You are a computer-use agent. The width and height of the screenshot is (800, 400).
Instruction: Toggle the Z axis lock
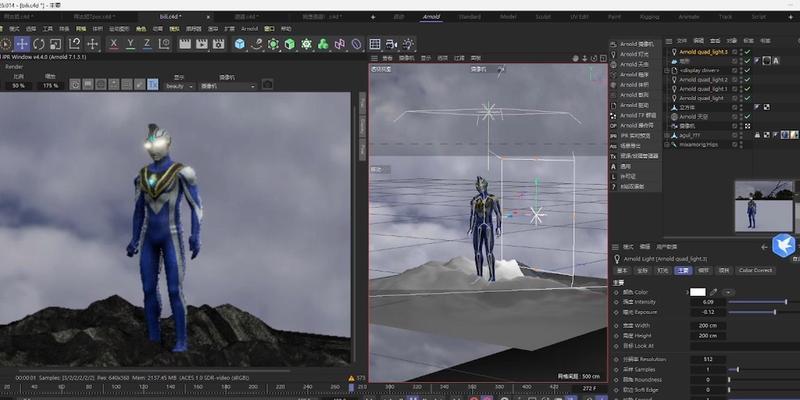pos(147,44)
